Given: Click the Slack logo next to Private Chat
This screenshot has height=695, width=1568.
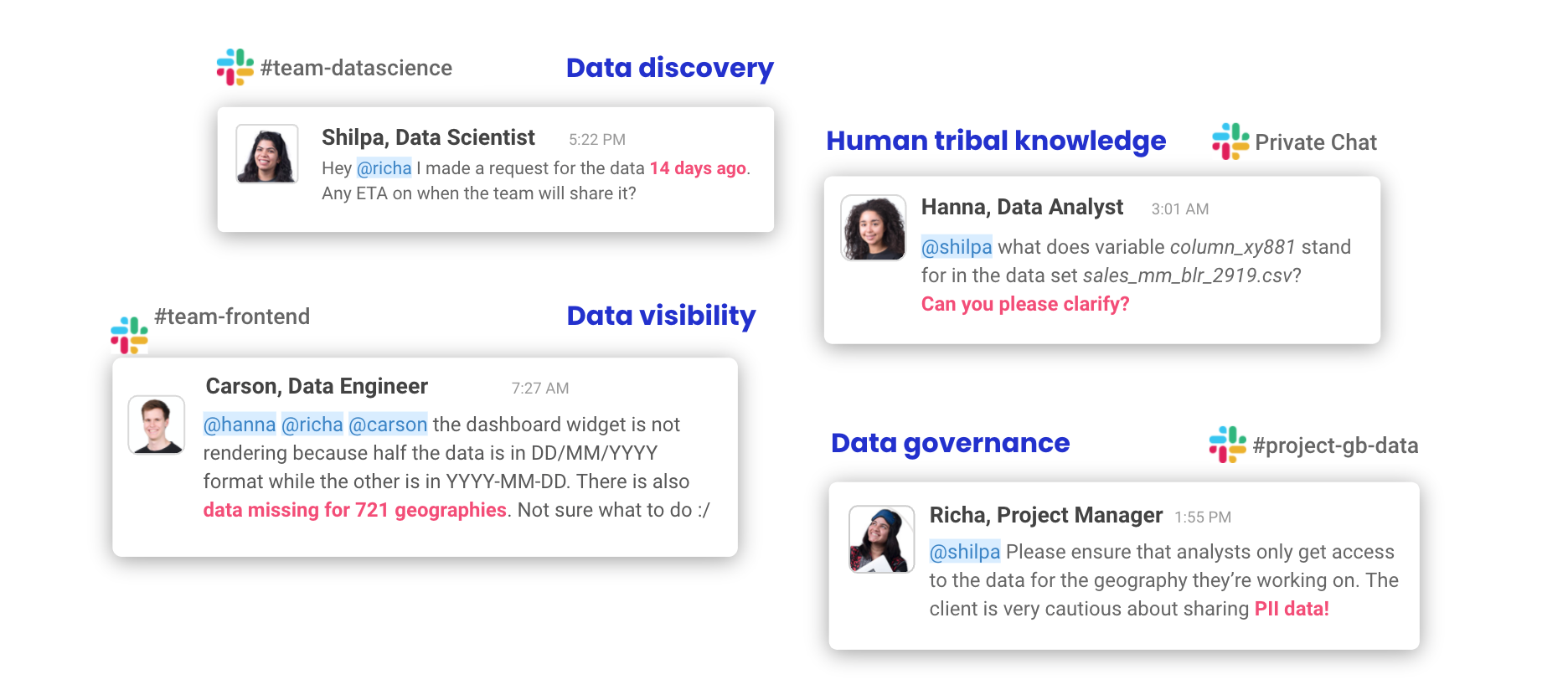Looking at the screenshot, I should pos(1230,142).
